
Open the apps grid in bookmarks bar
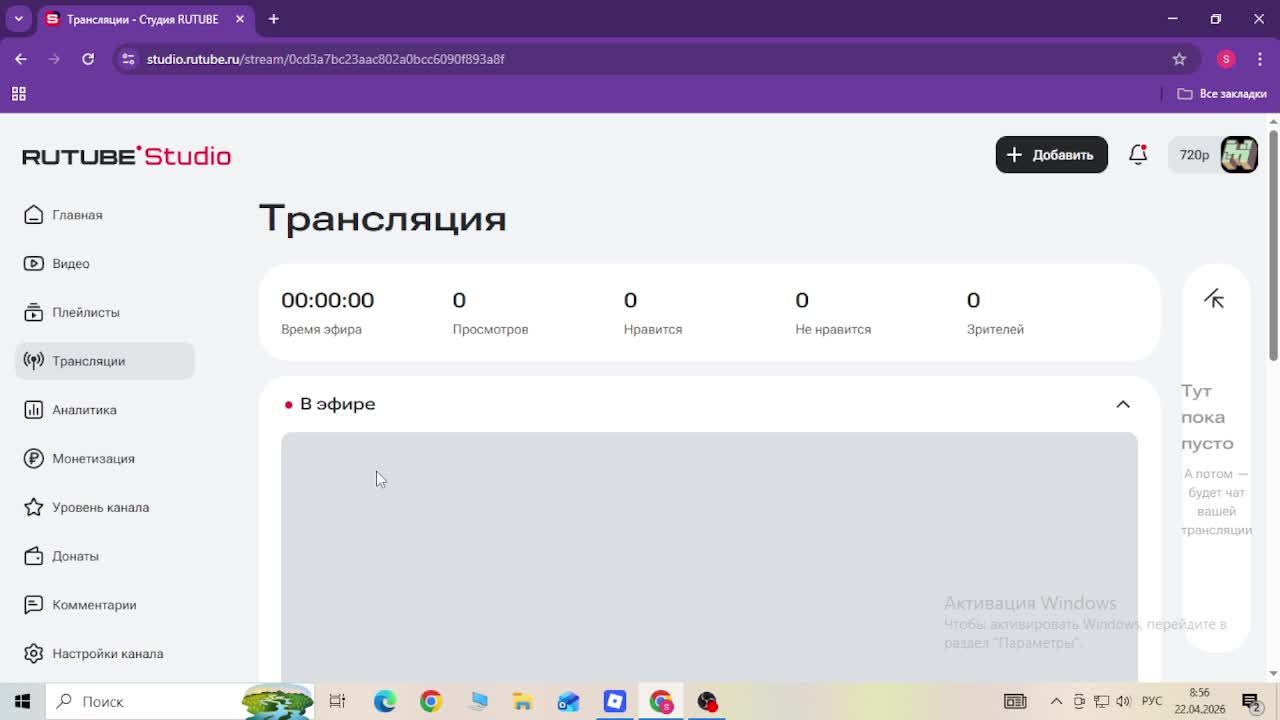[18, 94]
